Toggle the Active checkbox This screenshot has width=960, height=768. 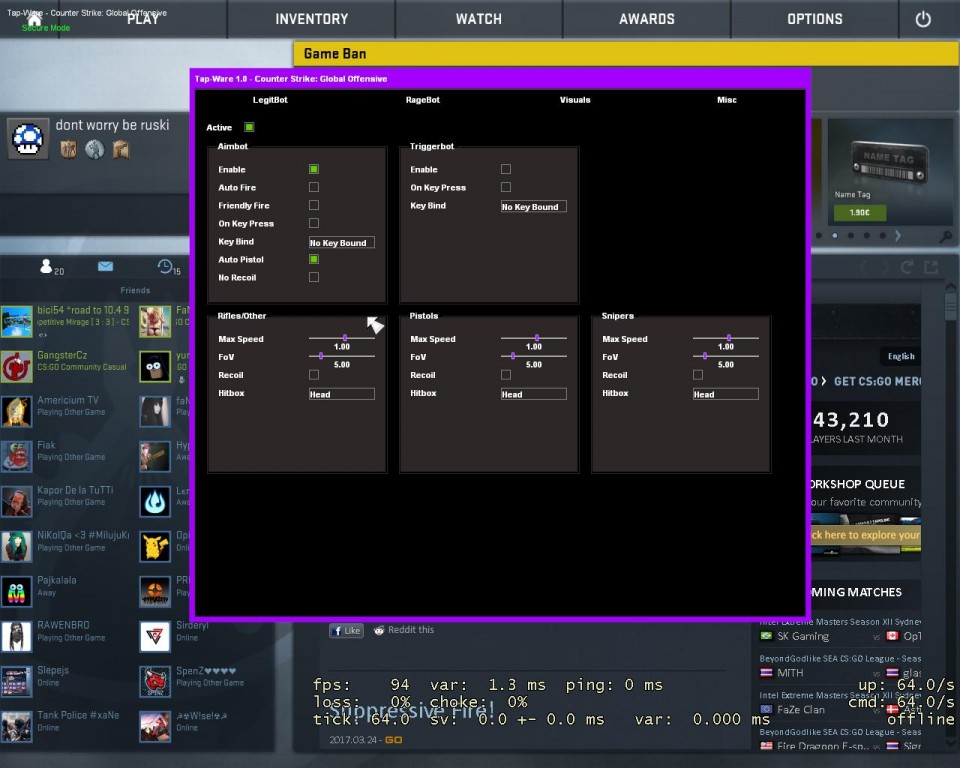249,127
